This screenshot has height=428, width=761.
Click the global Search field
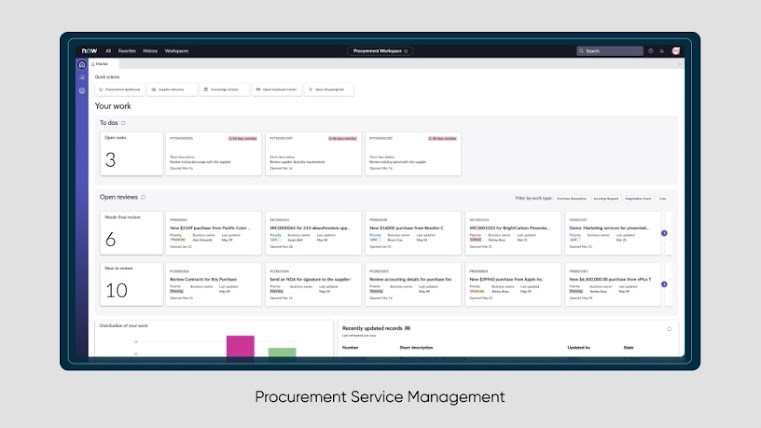(609, 50)
